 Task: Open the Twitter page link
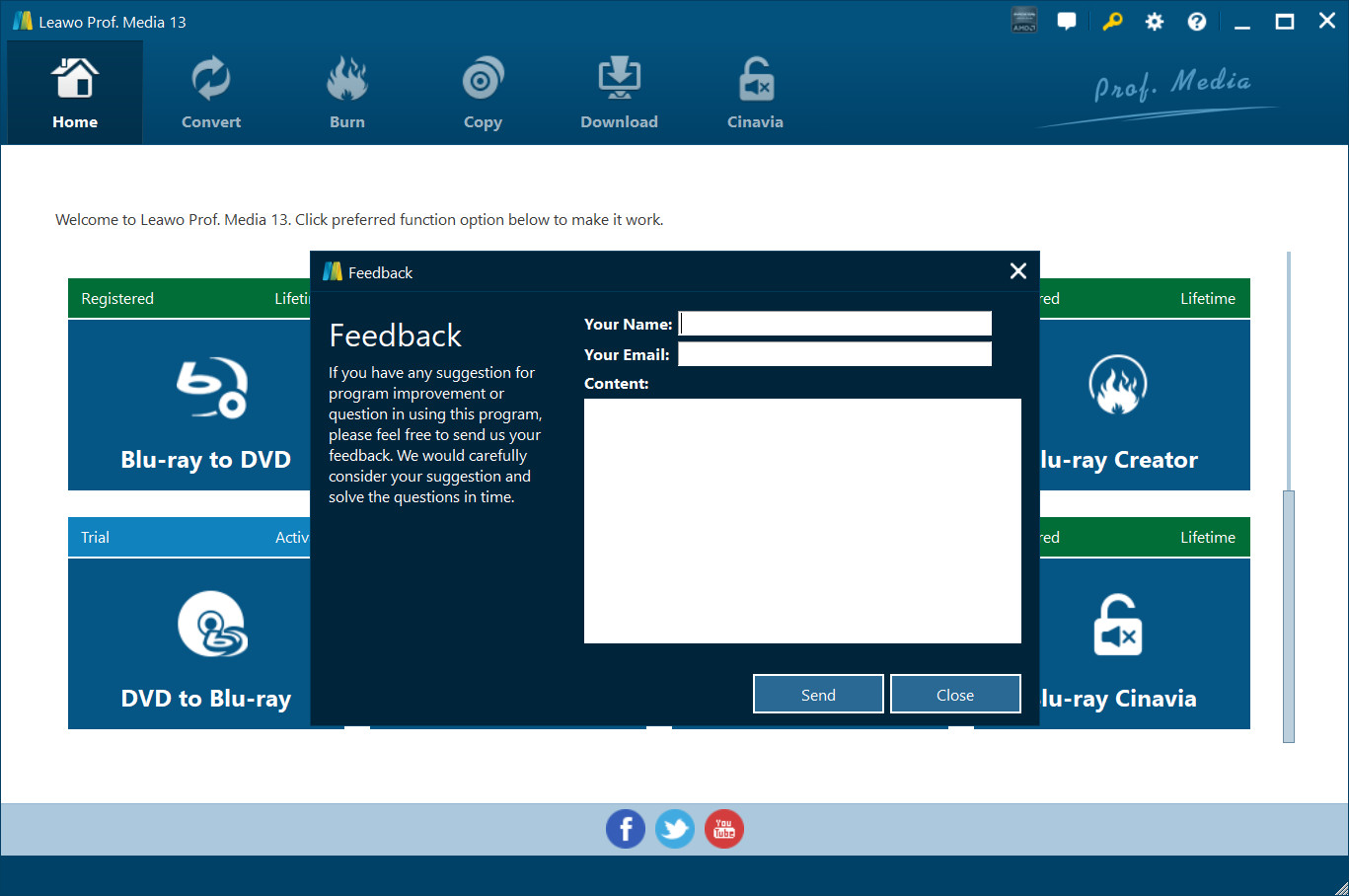pyautogui.click(x=675, y=829)
